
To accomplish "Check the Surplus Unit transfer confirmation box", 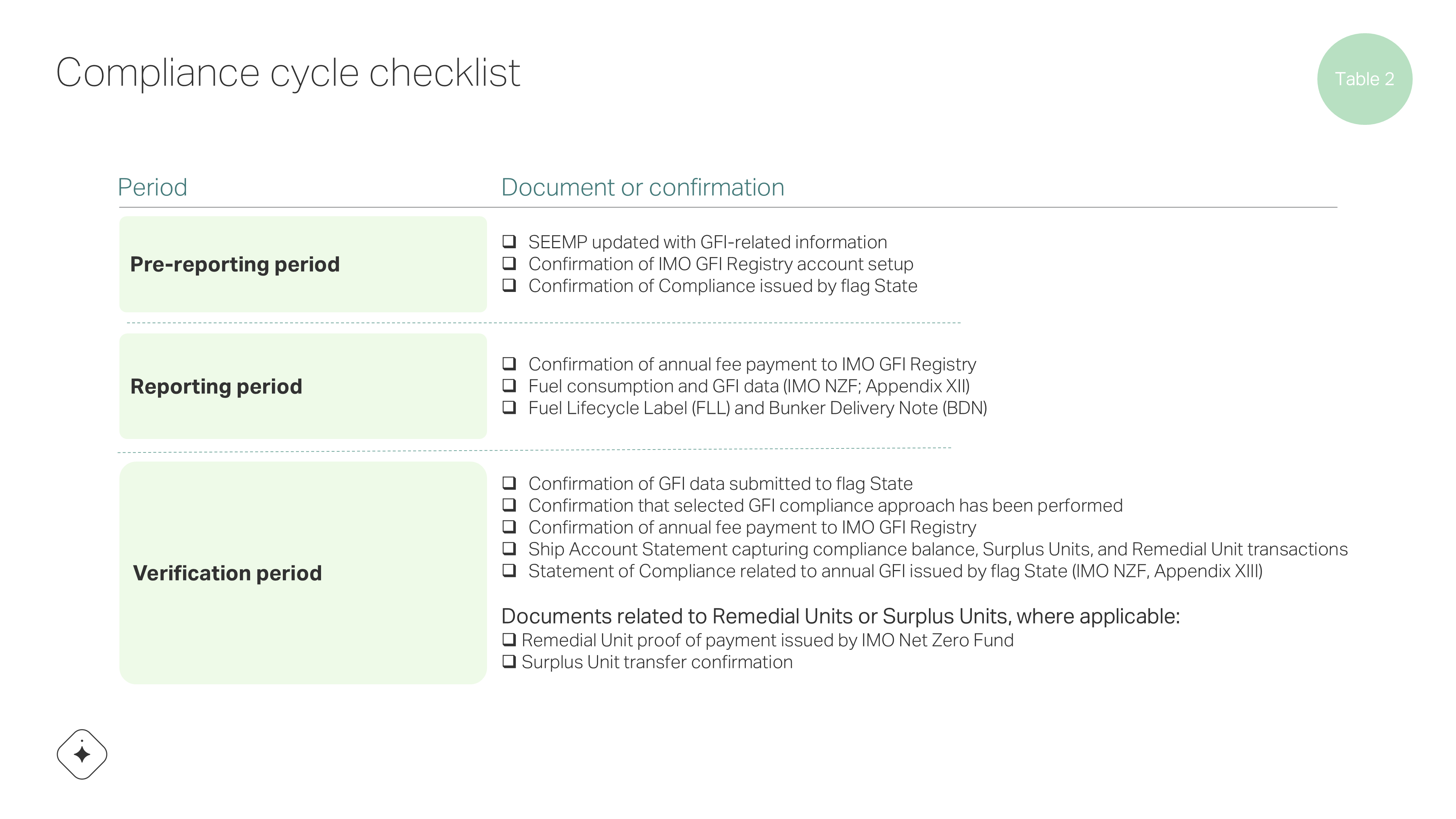I will coord(509,661).
